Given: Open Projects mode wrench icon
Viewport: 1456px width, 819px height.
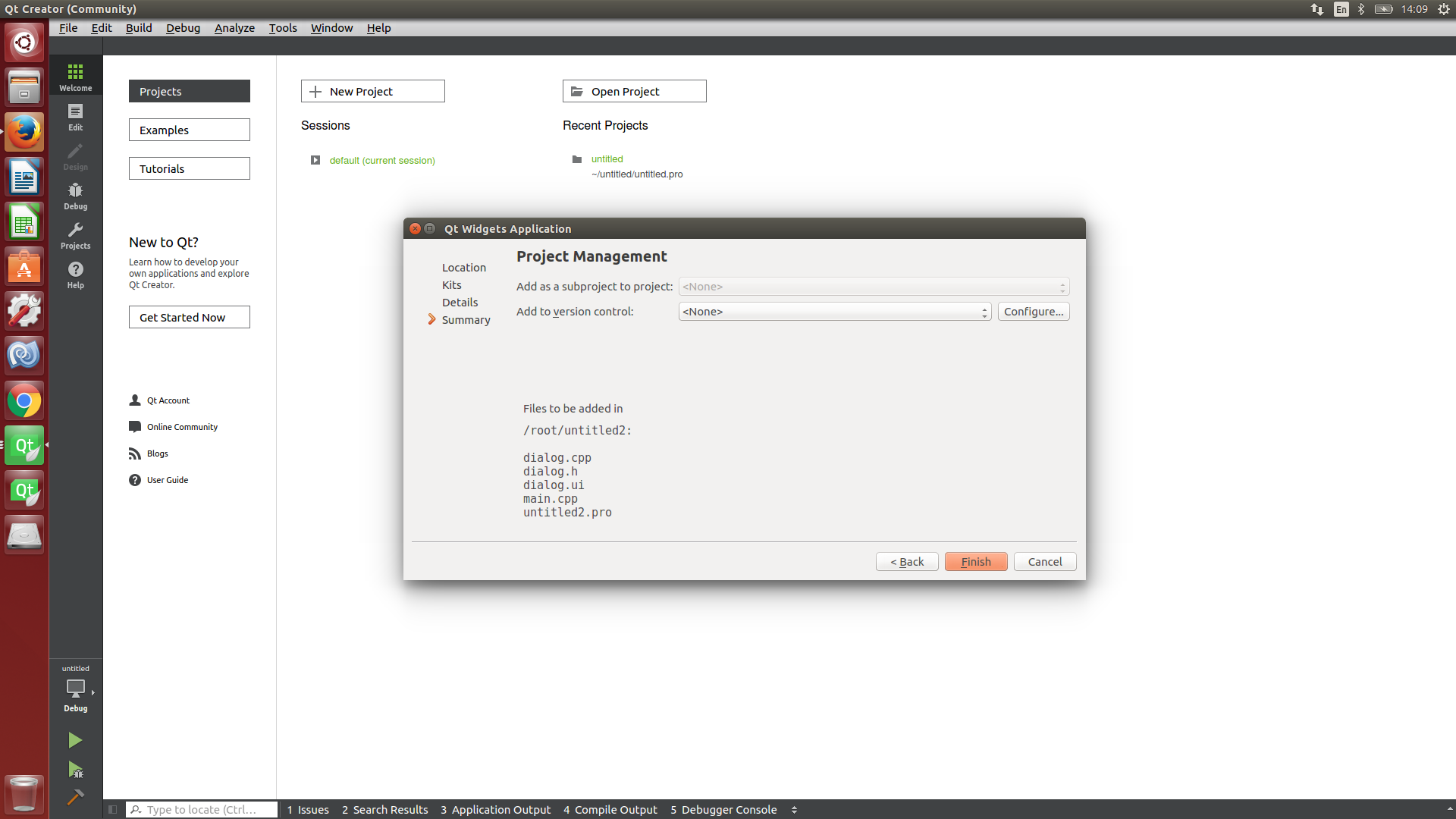Looking at the screenshot, I should tap(75, 235).
